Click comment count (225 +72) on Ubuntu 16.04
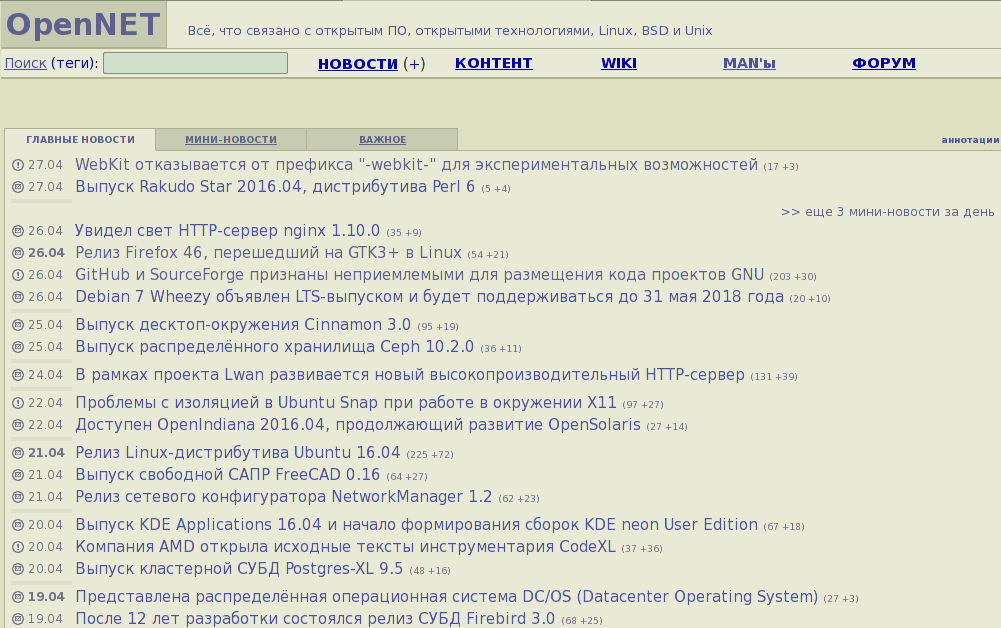 pos(430,455)
